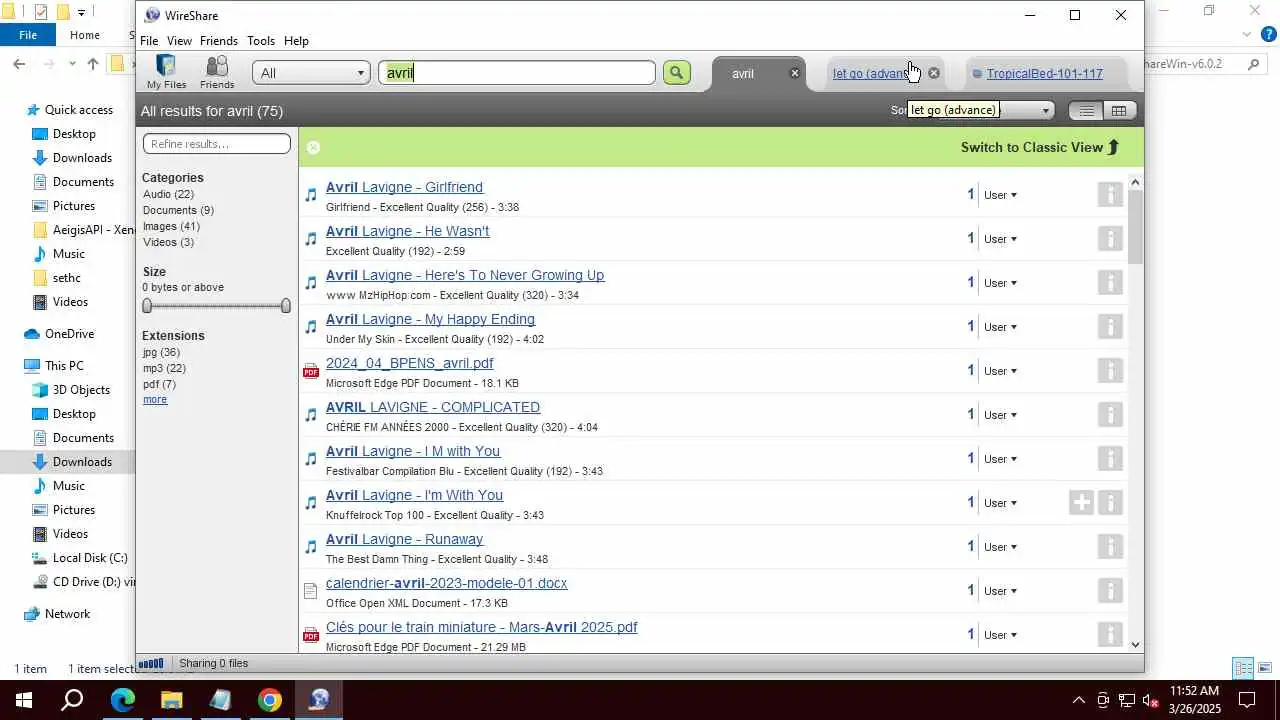Open the View menu
The image size is (1280, 720).
(x=179, y=41)
